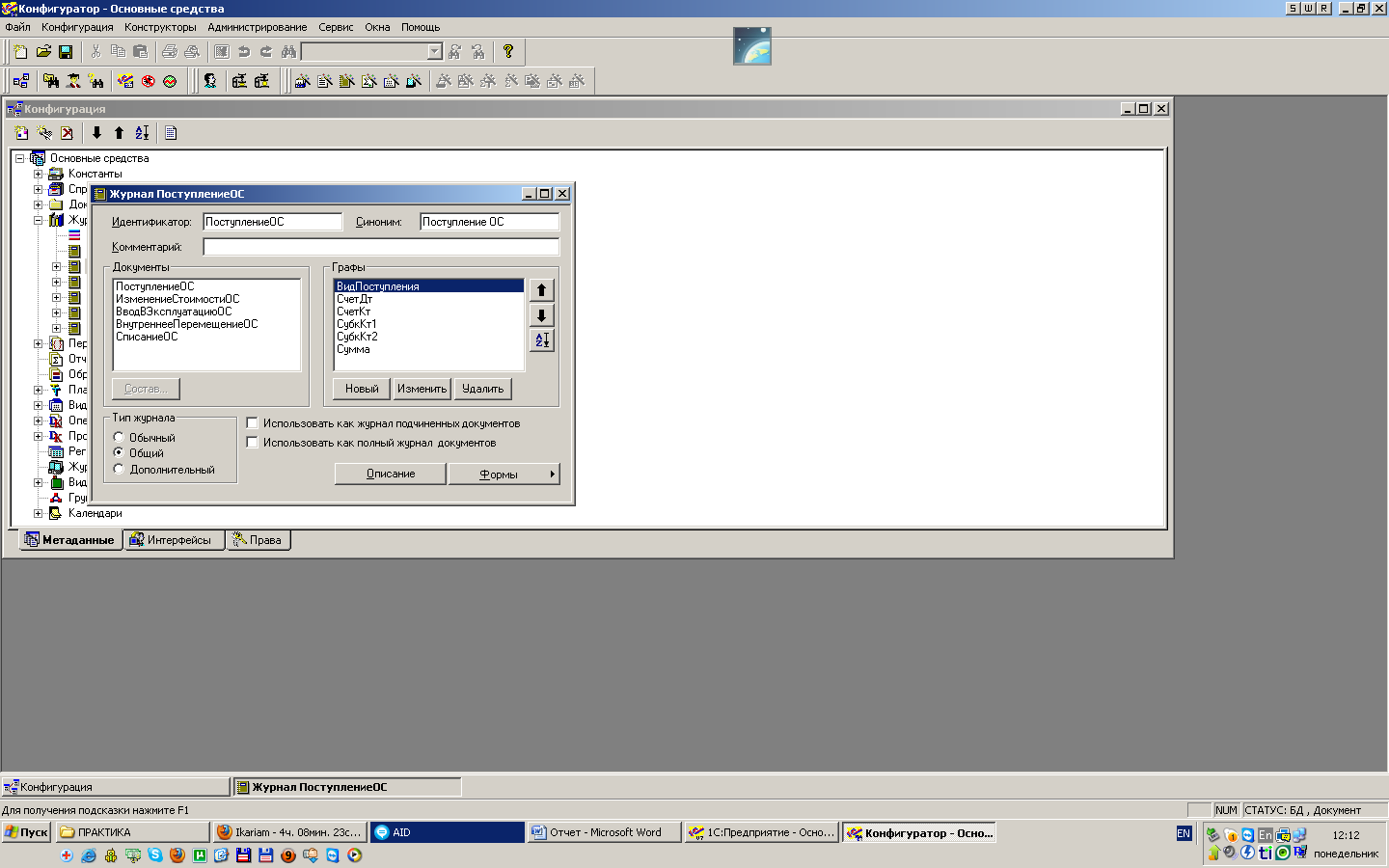Expand the Константы tree node
The height and width of the screenshot is (868, 1389).
[x=38, y=174]
